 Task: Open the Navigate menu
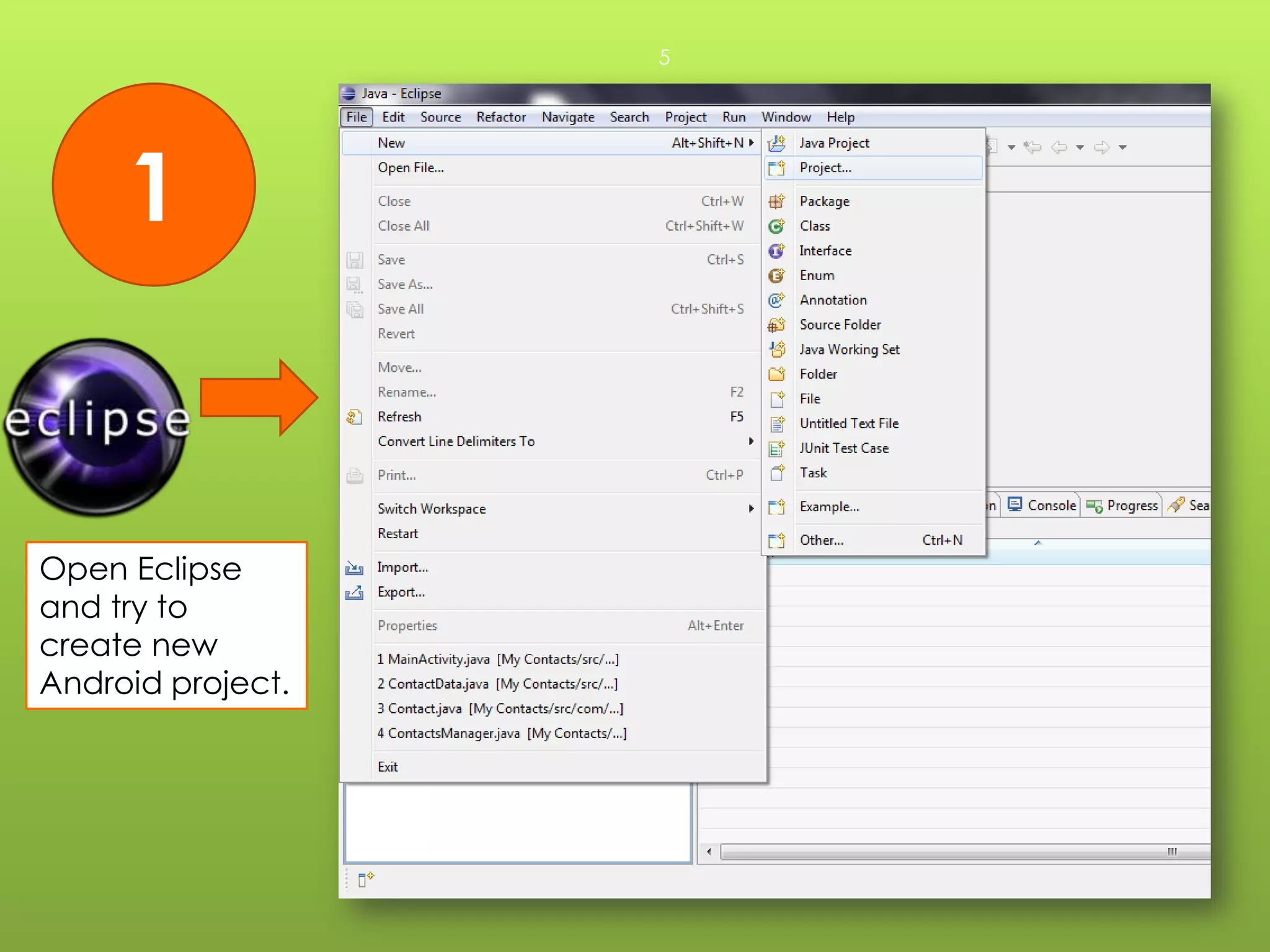tap(568, 117)
